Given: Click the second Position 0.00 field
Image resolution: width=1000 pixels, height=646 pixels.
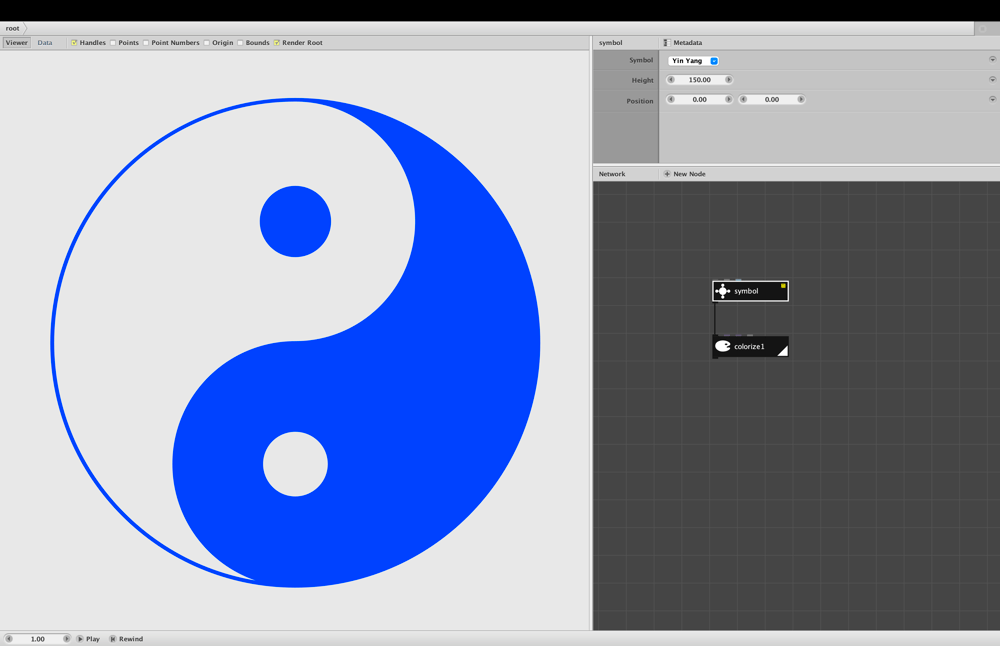Looking at the screenshot, I should pos(772,99).
